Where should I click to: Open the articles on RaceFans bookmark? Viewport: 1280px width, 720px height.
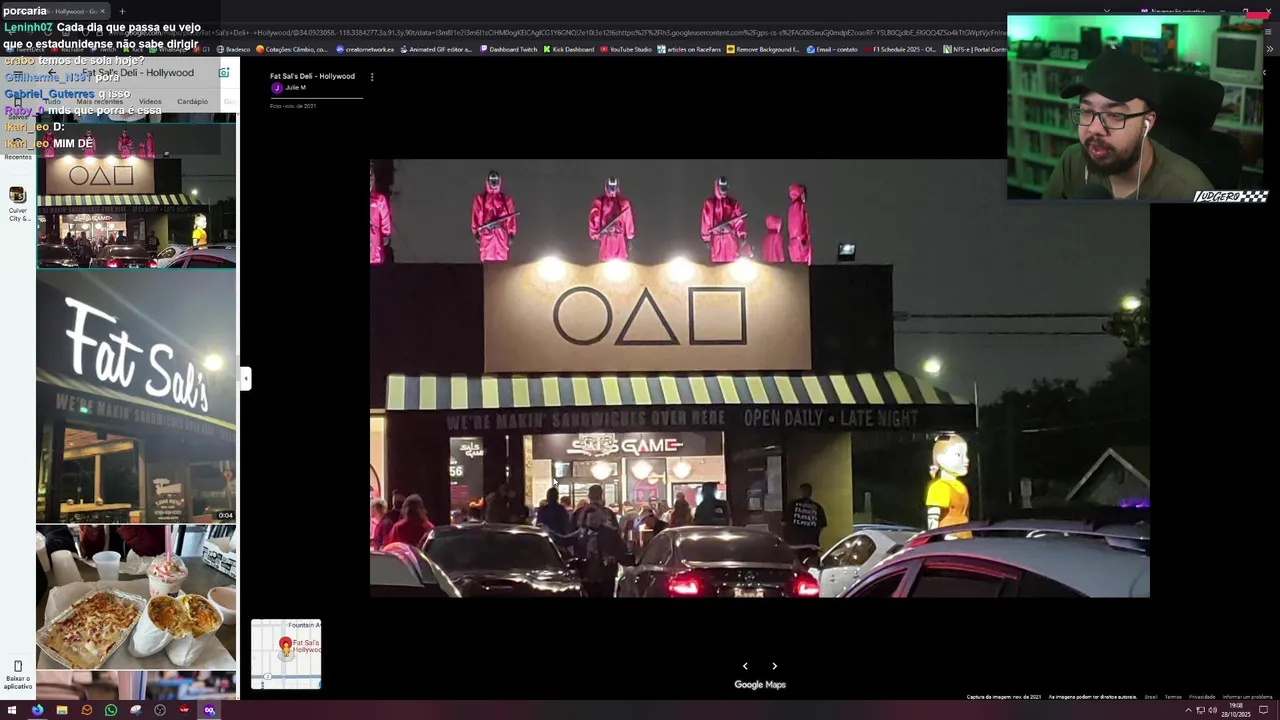tap(689, 49)
